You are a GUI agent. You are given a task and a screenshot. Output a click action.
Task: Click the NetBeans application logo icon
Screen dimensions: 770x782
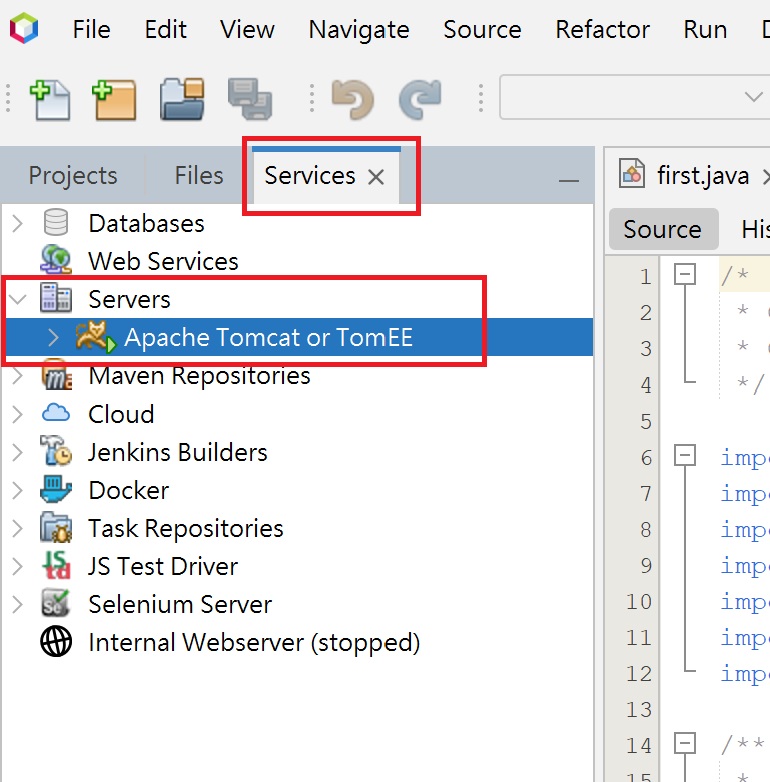pyautogui.click(x=23, y=28)
